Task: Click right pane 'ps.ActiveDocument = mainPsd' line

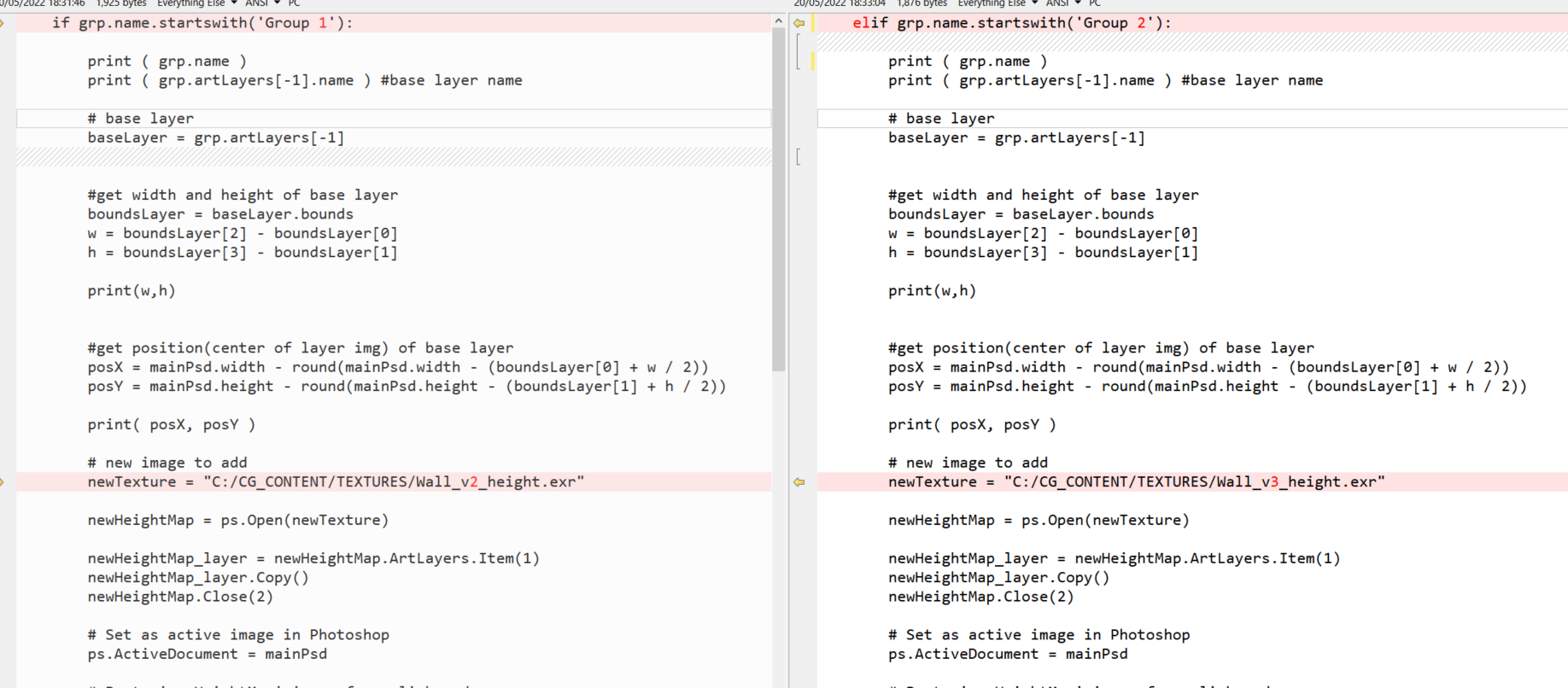Action: 1009,654
